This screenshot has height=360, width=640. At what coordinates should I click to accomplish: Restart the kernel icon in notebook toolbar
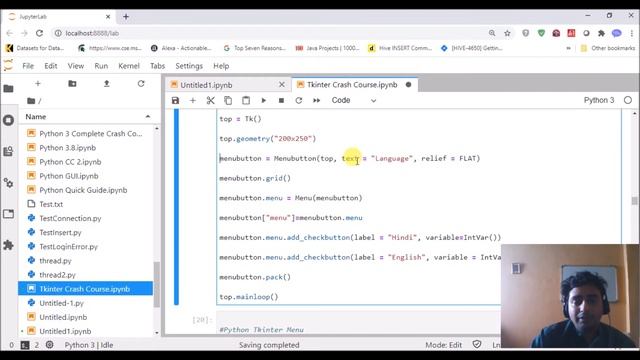point(299,100)
